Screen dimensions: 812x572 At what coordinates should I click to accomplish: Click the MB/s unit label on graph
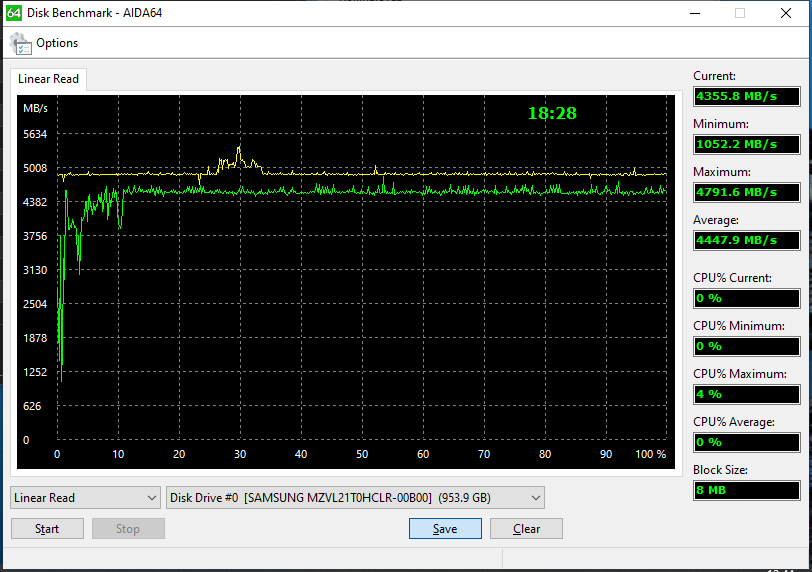pos(35,108)
